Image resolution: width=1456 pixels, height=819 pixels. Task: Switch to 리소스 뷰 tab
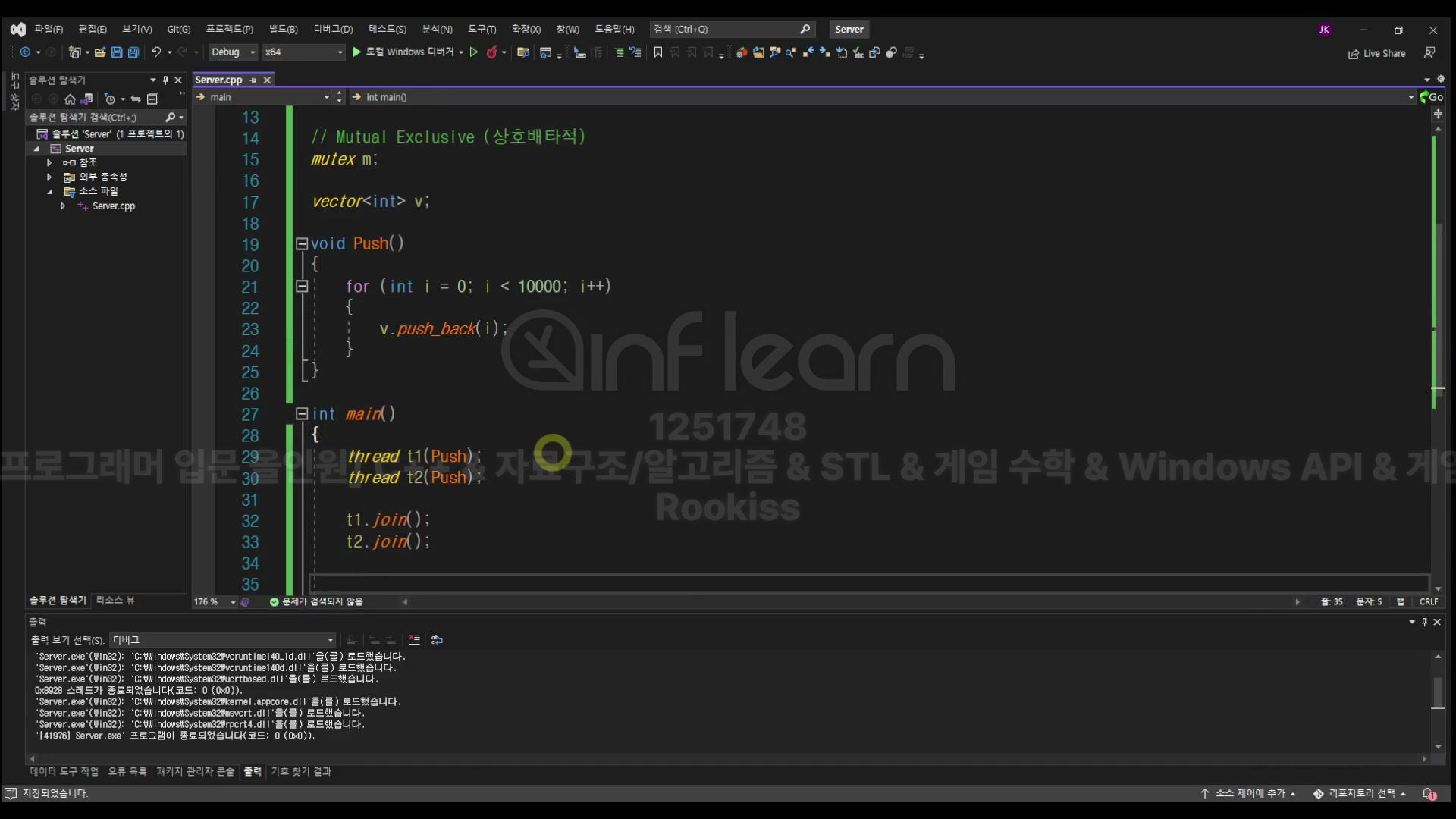click(x=115, y=601)
